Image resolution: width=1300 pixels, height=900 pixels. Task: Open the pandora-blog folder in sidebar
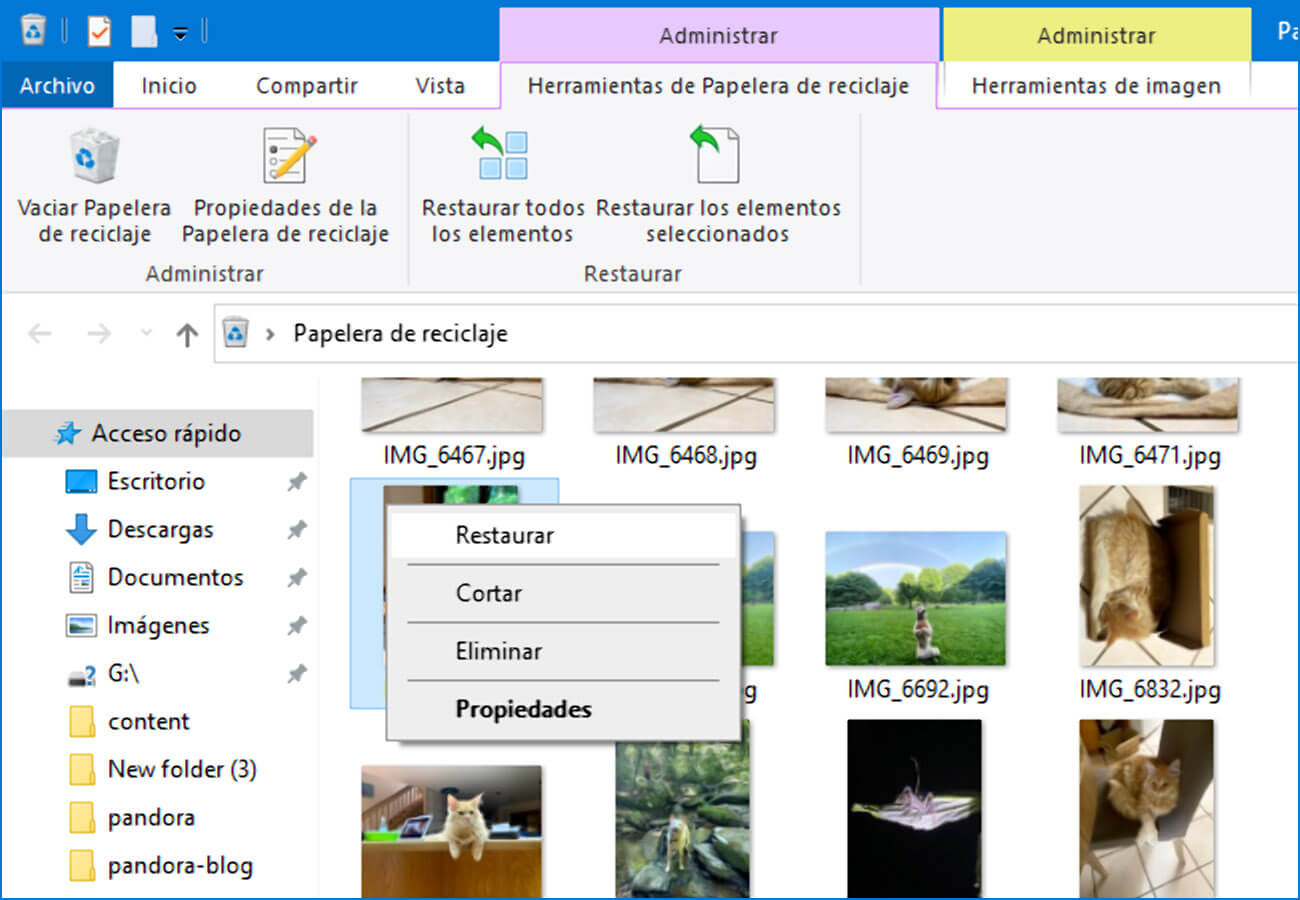(180, 866)
